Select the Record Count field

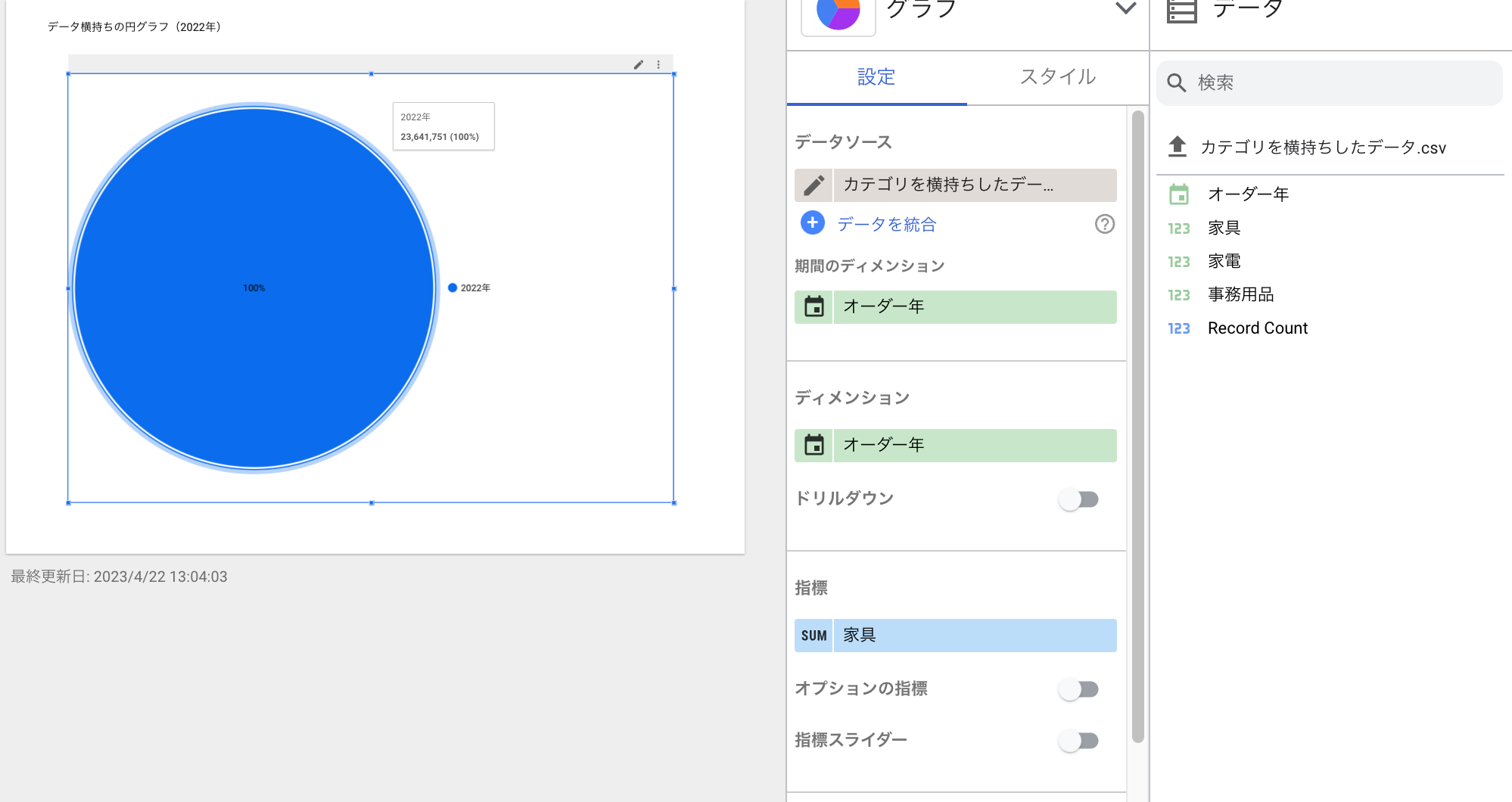tap(1257, 328)
